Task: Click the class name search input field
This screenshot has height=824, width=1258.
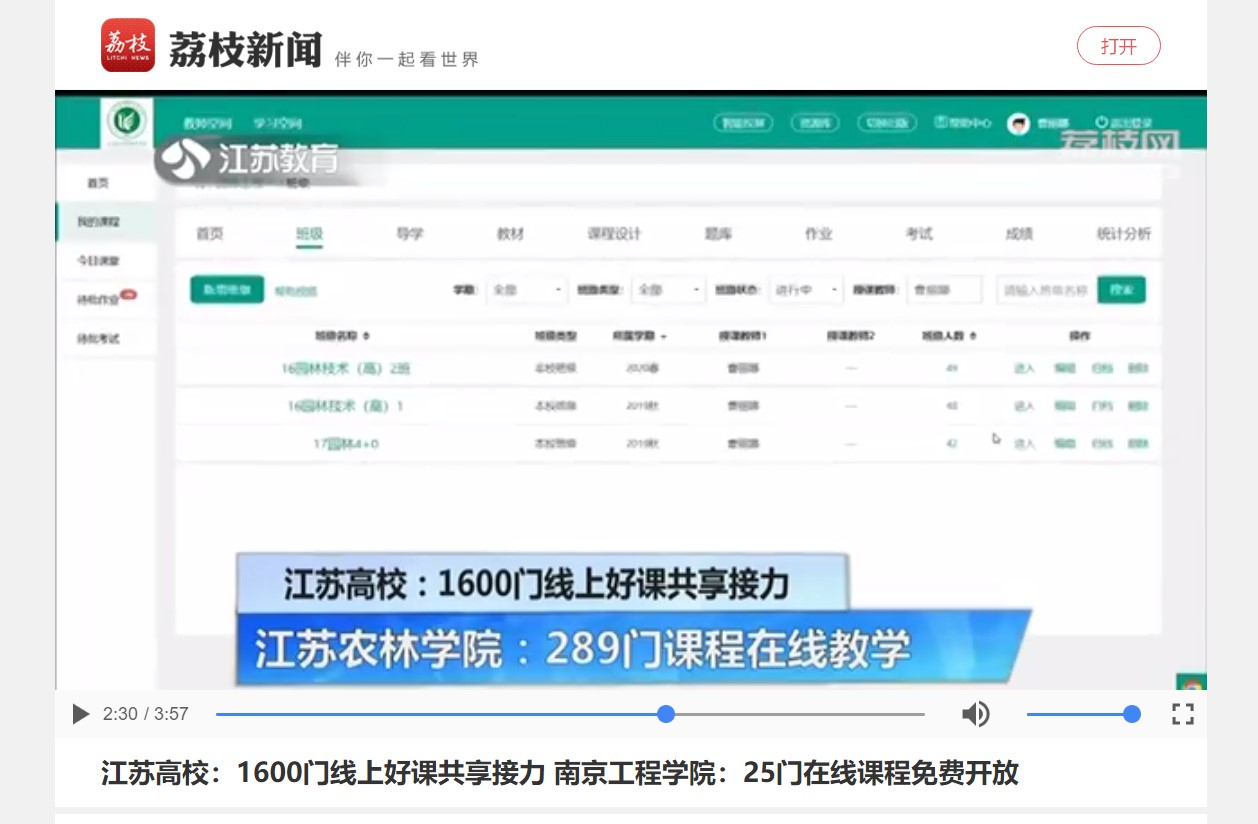Action: [1044, 290]
